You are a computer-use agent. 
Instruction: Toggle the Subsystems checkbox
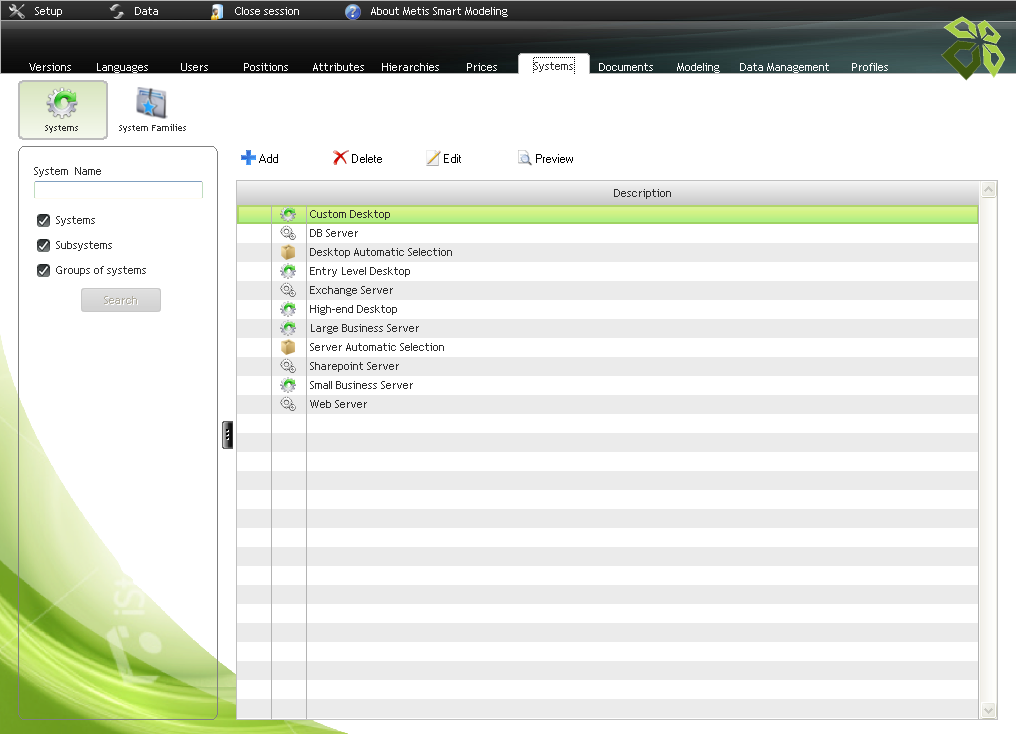pyautogui.click(x=43, y=245)
